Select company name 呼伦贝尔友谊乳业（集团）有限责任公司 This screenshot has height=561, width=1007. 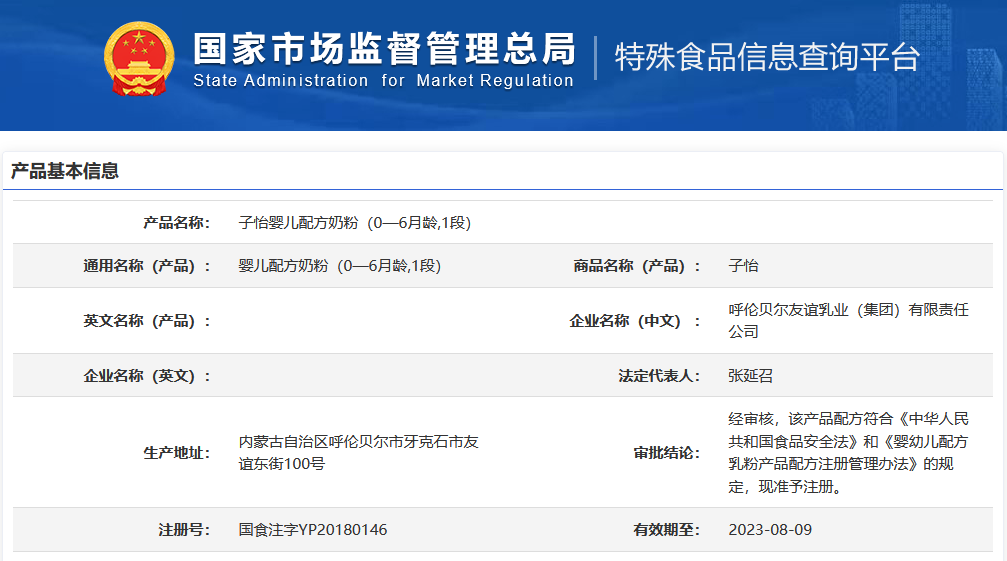point(848,321)
